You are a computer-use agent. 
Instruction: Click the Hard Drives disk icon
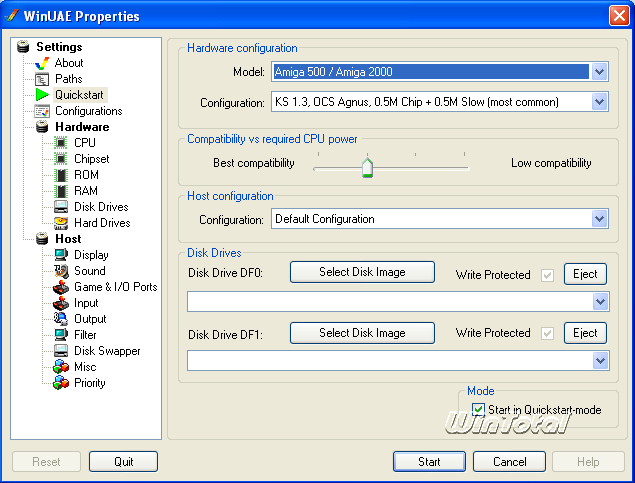[x=61, y=223]
